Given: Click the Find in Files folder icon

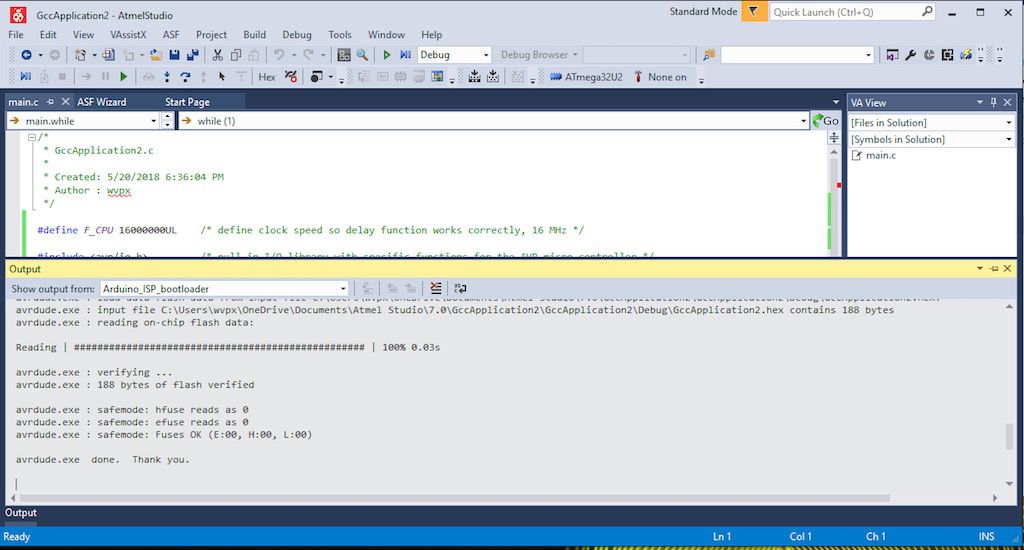Looking at the screenshot, I should [x=709, y=56].
